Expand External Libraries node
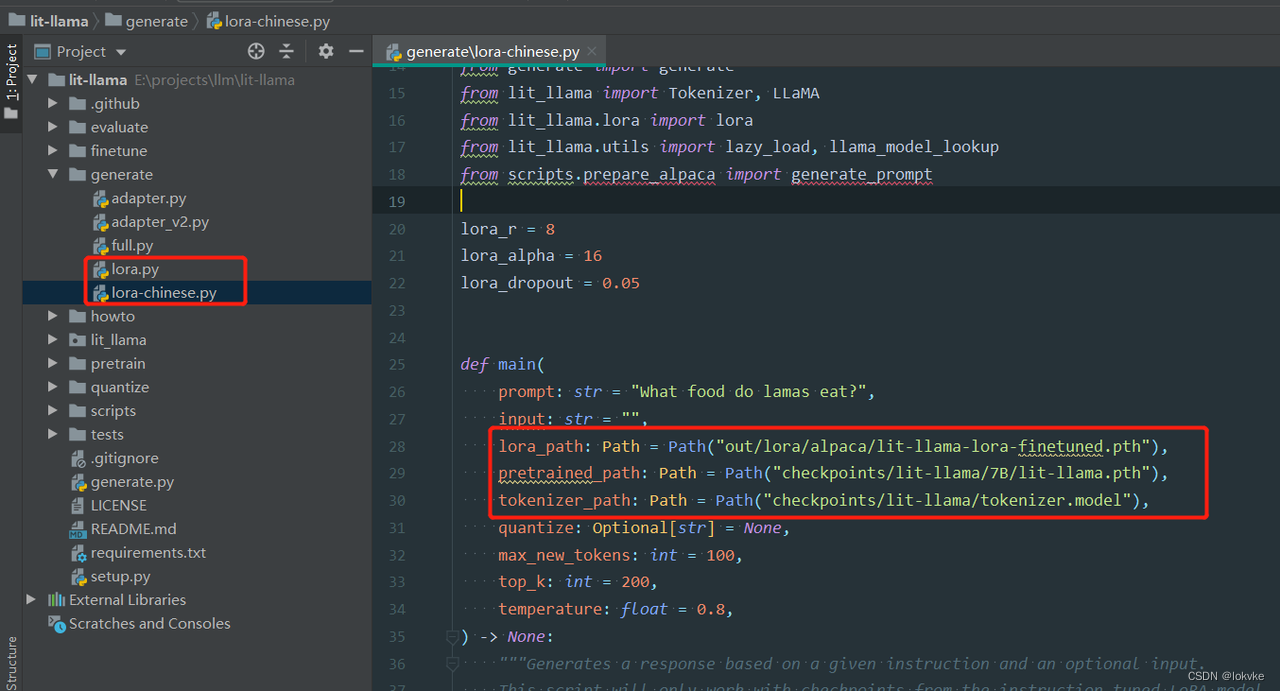 pos(33,600)
